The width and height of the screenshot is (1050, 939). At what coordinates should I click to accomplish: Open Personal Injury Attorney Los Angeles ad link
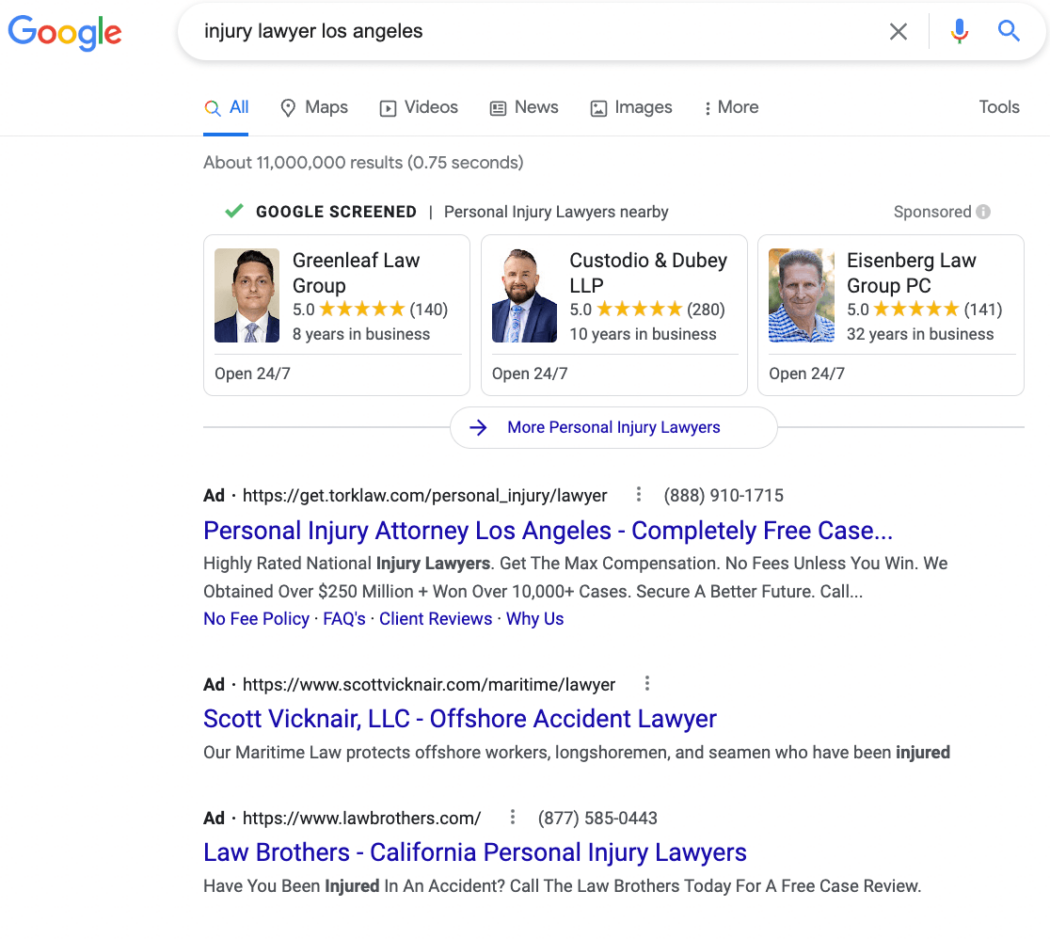(548, 530)
